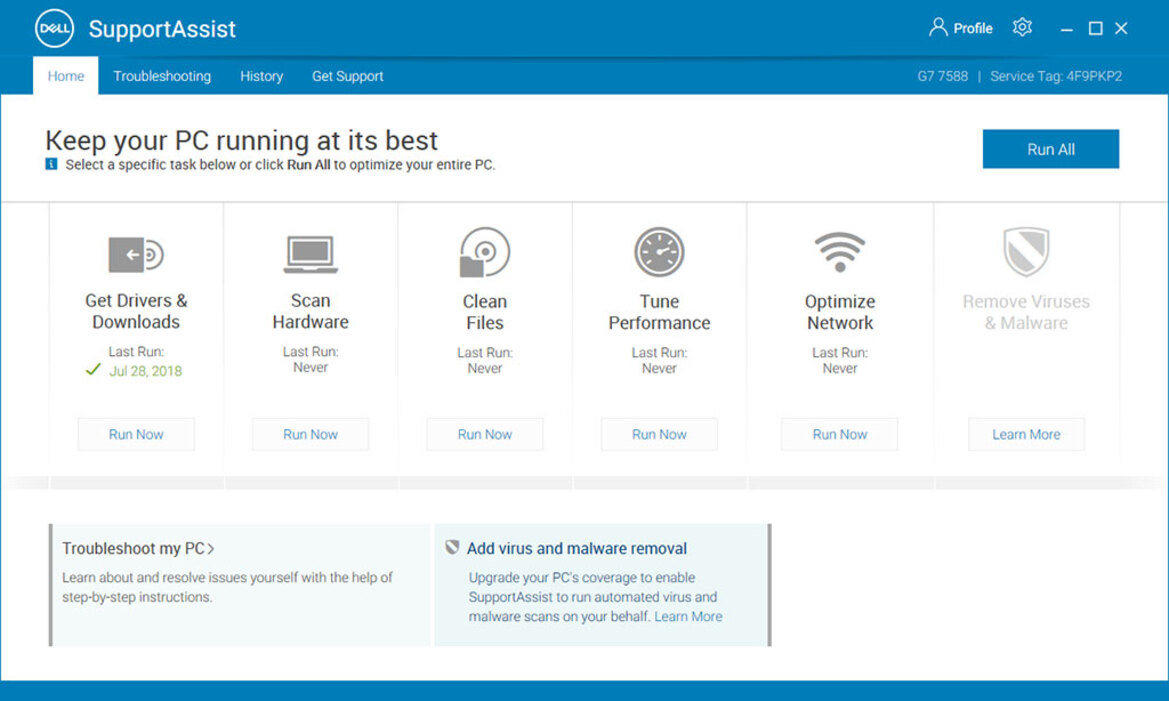Image resolution: width=1169 pixels, height=701 pixels.
Task: Minimize the SupportAssist window
Action: click(1067, 29)
